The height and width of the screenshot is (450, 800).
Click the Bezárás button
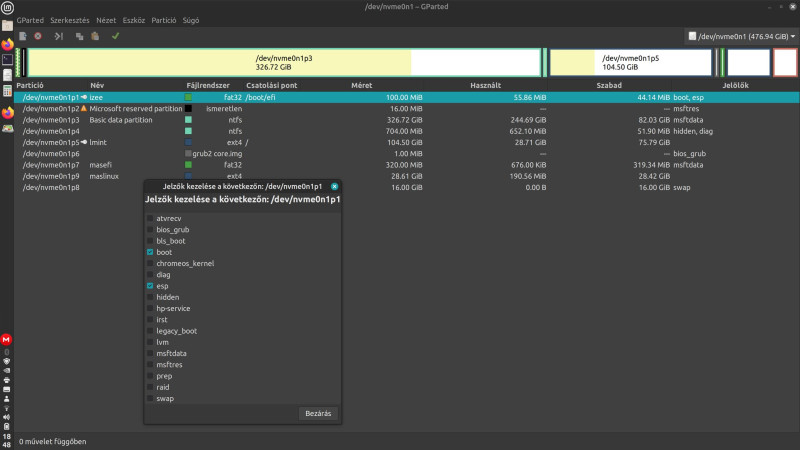pyautogui.click(x=318, y=413)
